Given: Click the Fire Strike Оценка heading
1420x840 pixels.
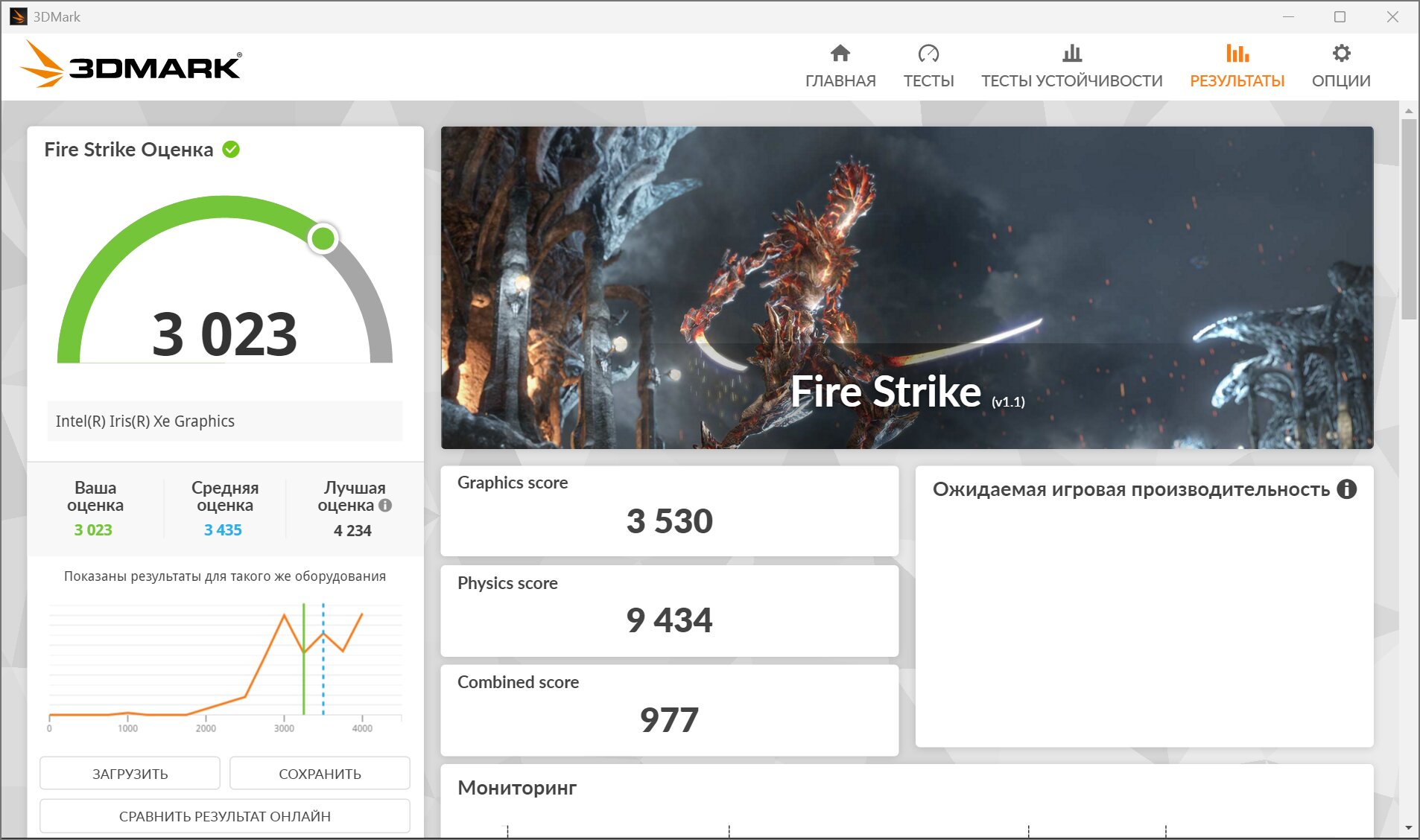Looking at the screenshot, I should (x=129, y=150).
